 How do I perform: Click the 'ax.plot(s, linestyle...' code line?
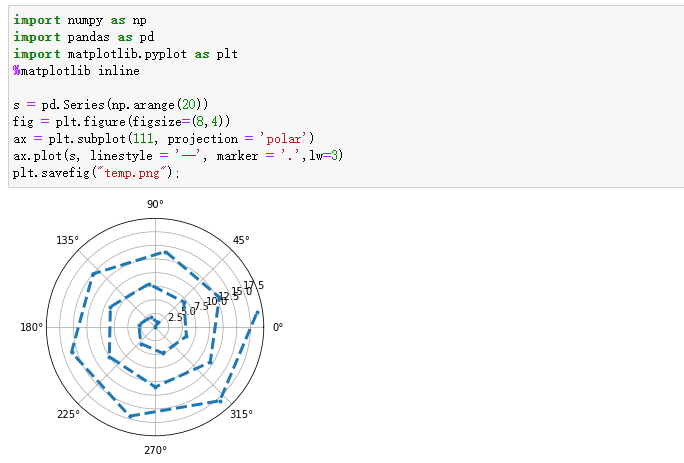coord(178,156)
